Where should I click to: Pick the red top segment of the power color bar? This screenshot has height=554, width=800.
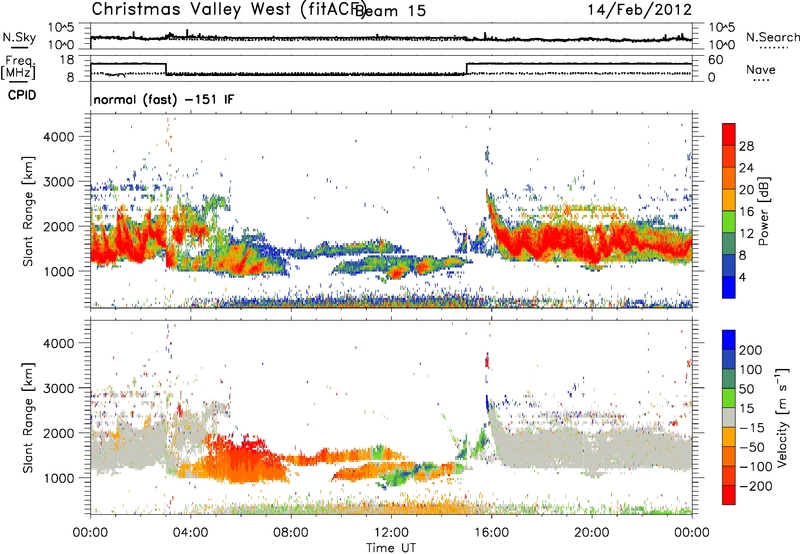point(729,135)
